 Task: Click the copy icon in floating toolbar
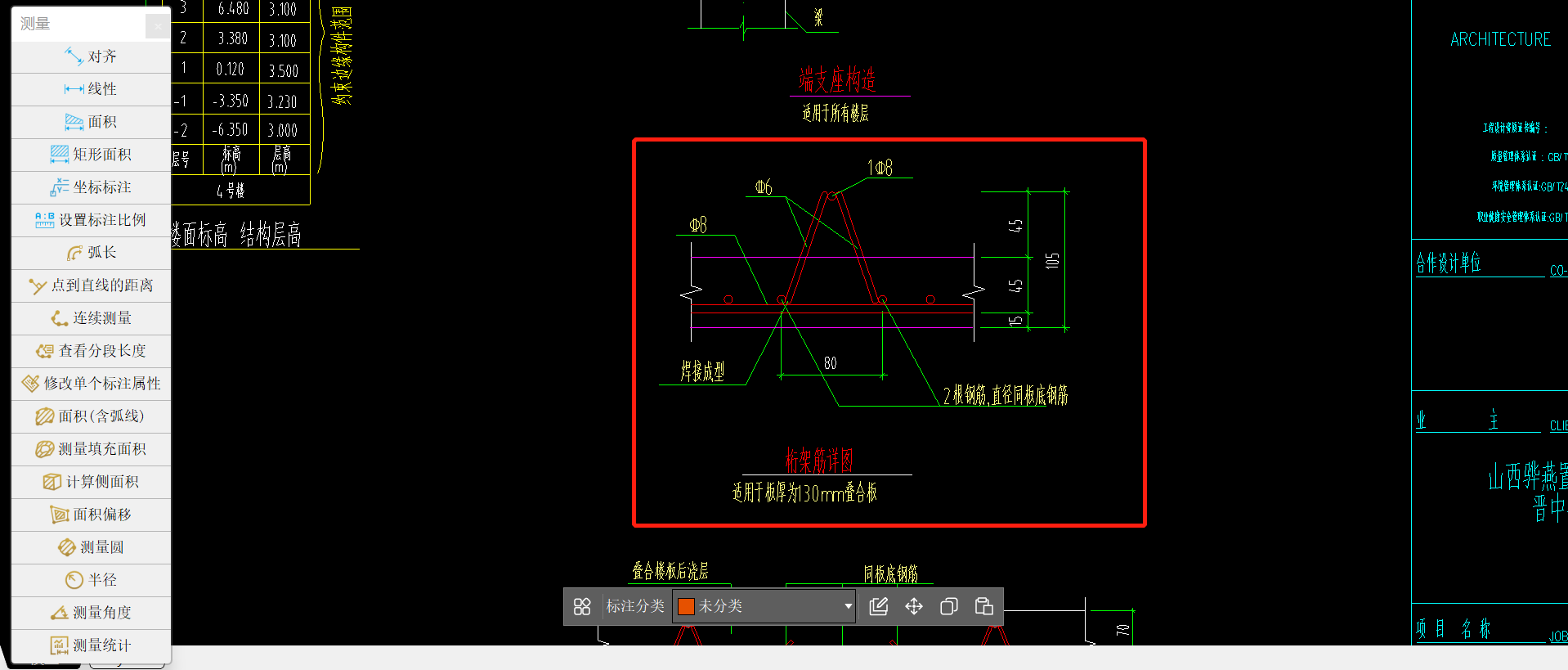[949, 606]
